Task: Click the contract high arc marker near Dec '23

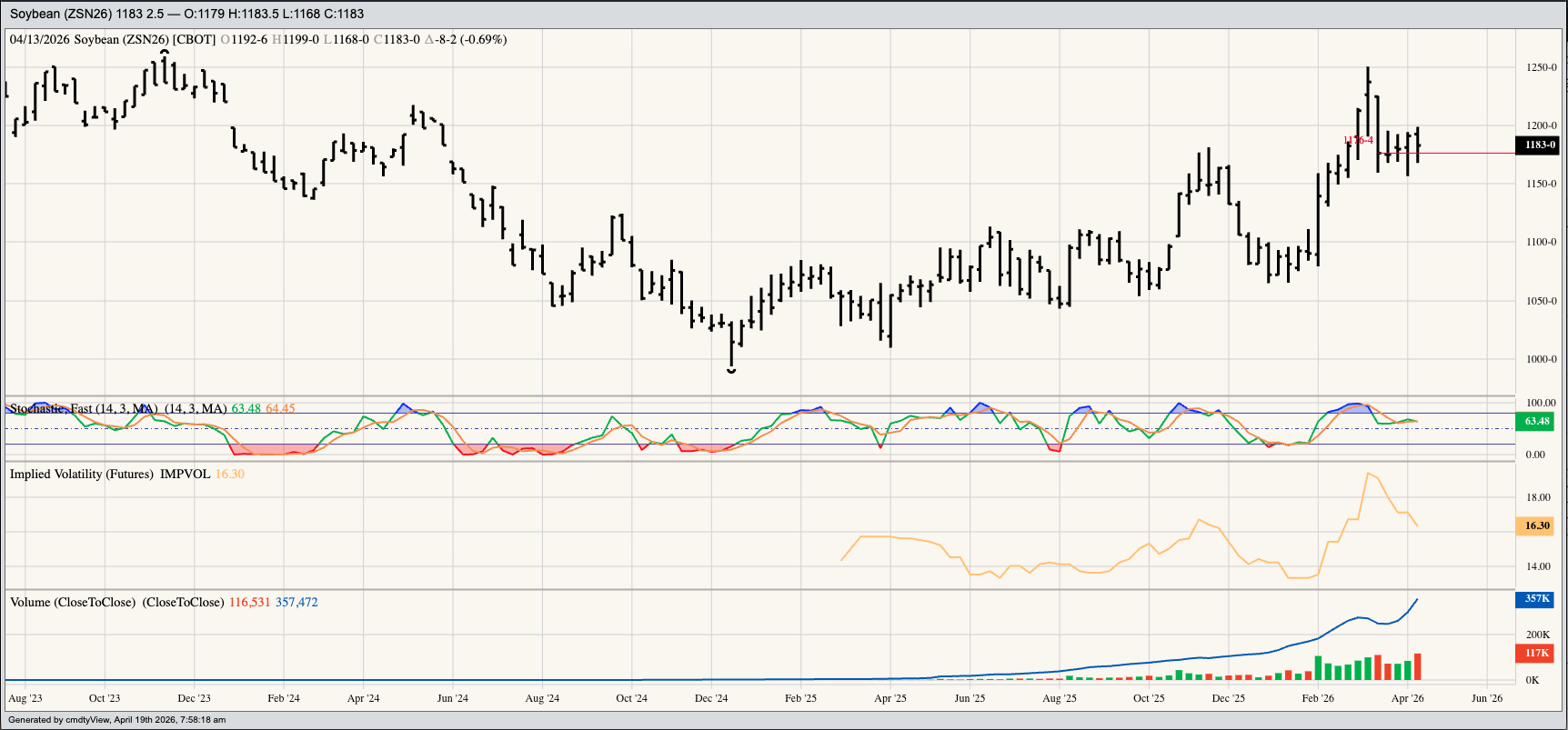Action: coord(165,53)
